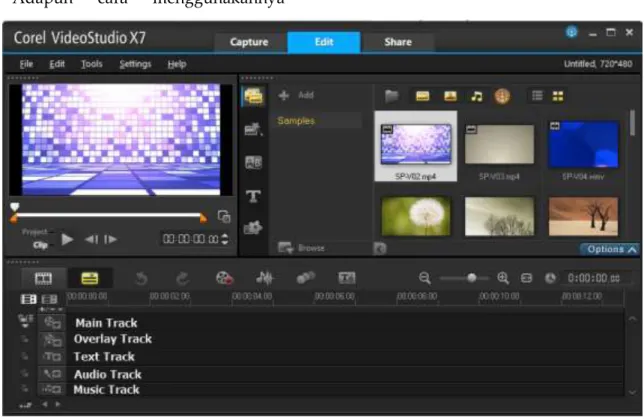Fit project in timeline window

[x=526, y=278]
